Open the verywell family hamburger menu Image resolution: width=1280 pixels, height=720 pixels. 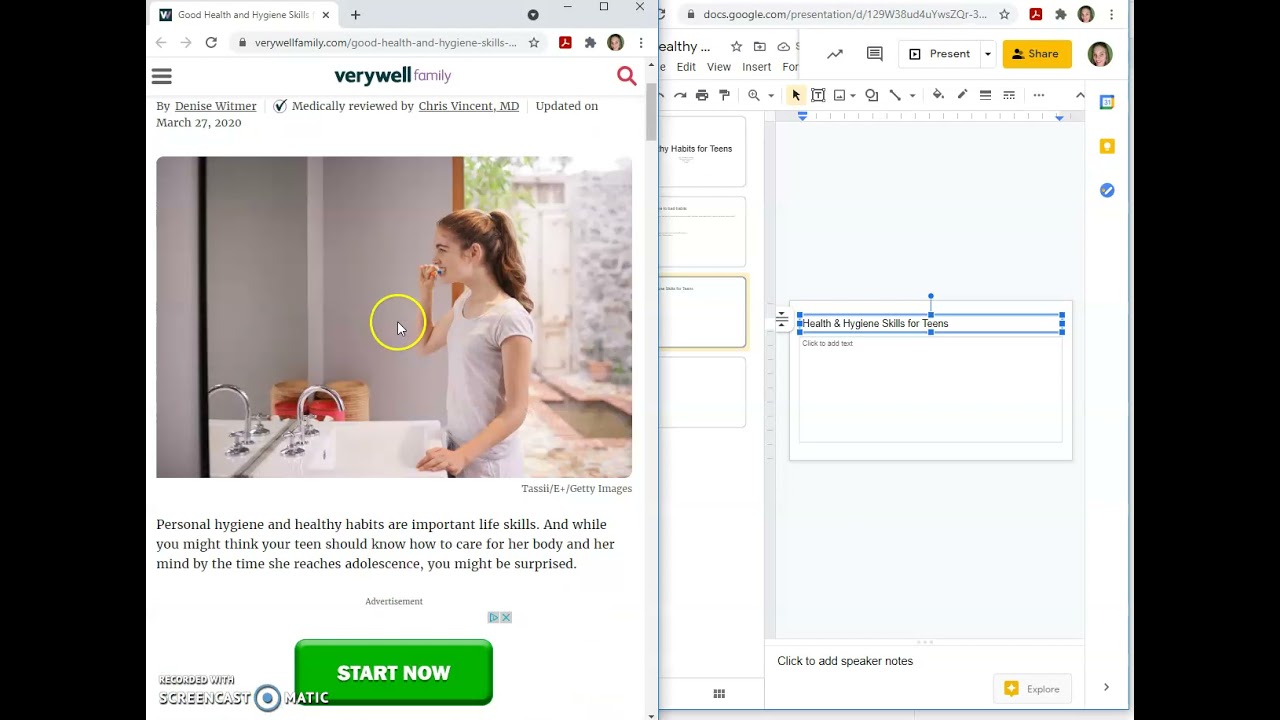point(161,76)
